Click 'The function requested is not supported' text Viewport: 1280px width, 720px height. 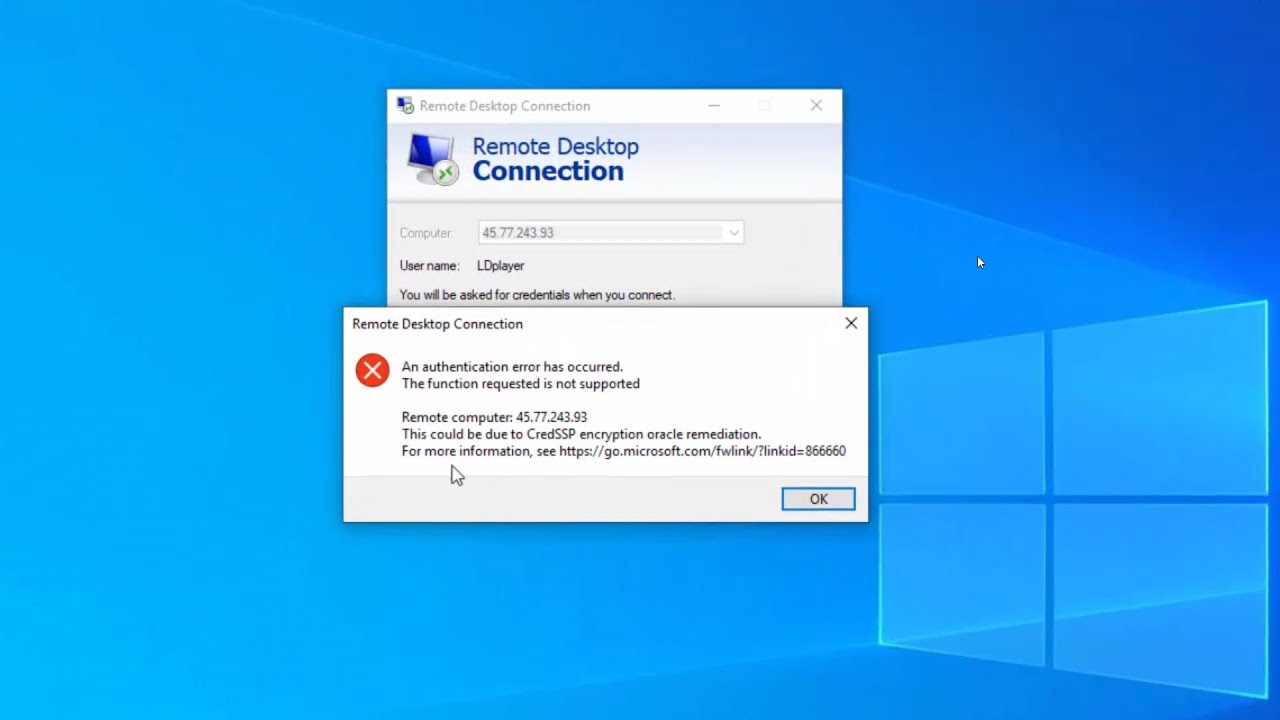pos(521,384)
